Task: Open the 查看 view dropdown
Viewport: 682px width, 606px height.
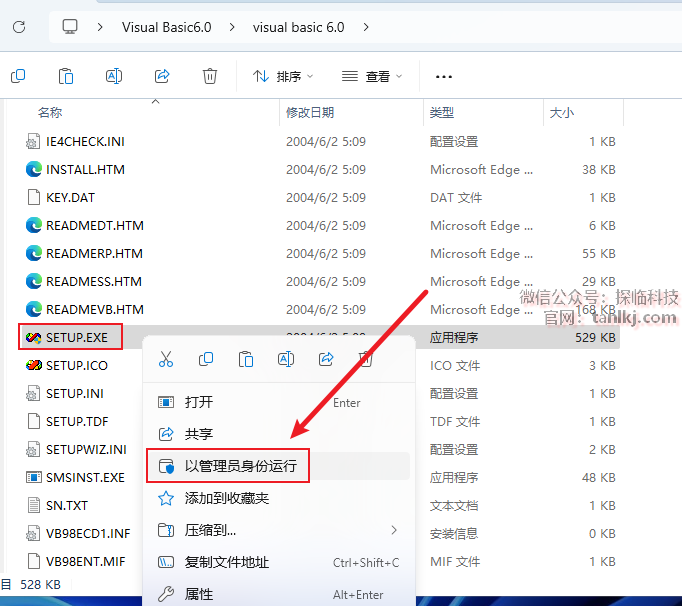Action: tap(372, 77)
